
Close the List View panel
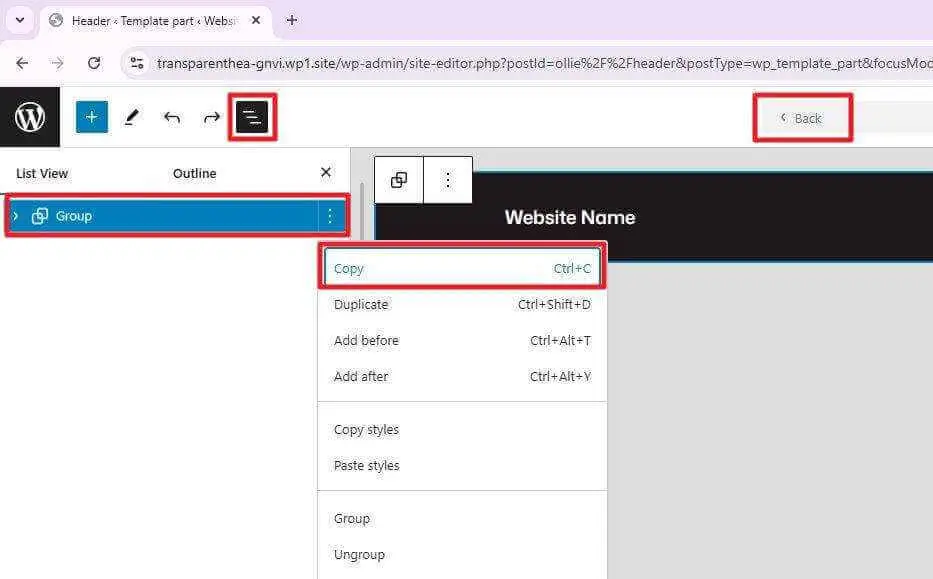coord(325,172)
